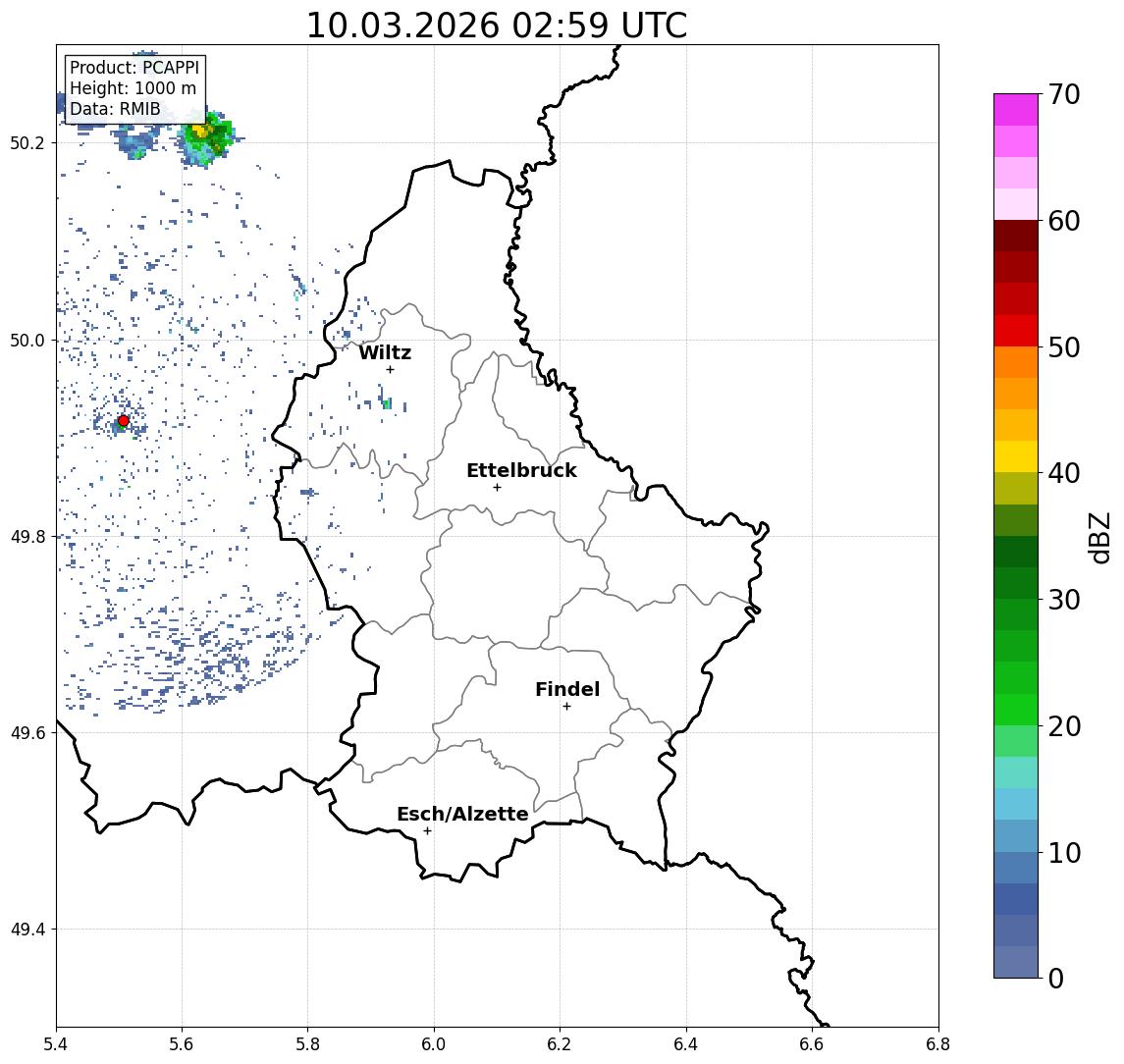The image size is (1124, 1064).
Task: Click longitude axis label 5.4
Action: coord(56,1044)
